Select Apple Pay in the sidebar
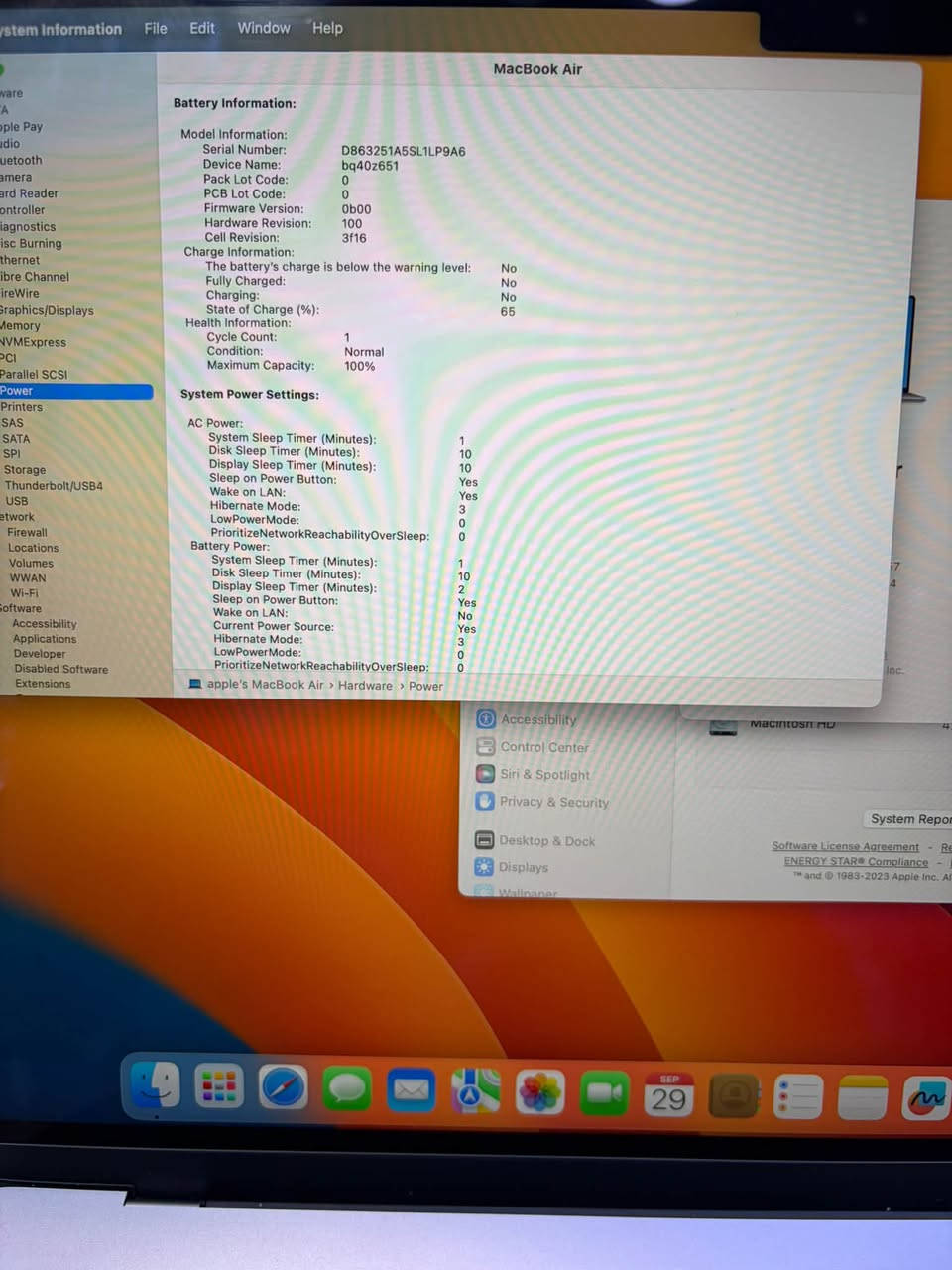Viewport: 952px width, 1270px height. point(22,127)
